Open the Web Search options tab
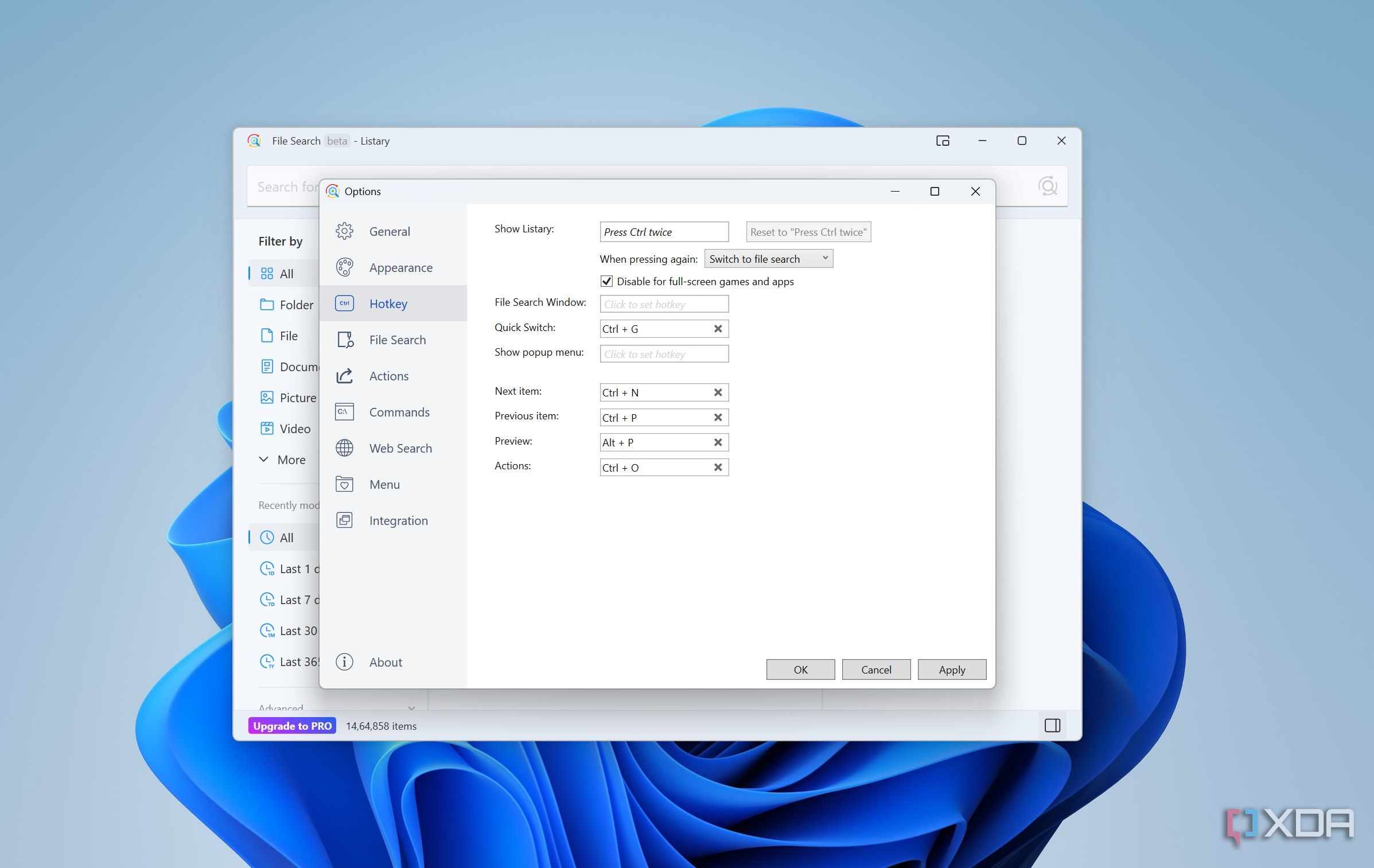Image resolution: width=1374 pixels, height=868 pixels. [393, 448]
